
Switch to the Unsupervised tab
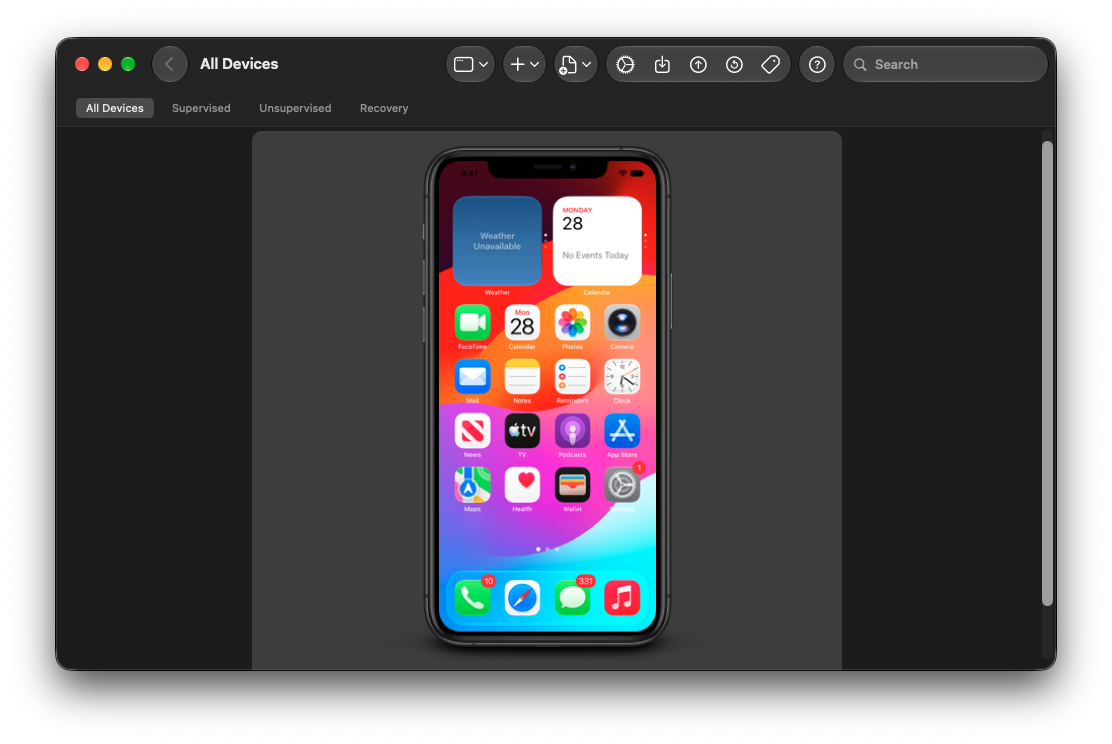point(295,108)
